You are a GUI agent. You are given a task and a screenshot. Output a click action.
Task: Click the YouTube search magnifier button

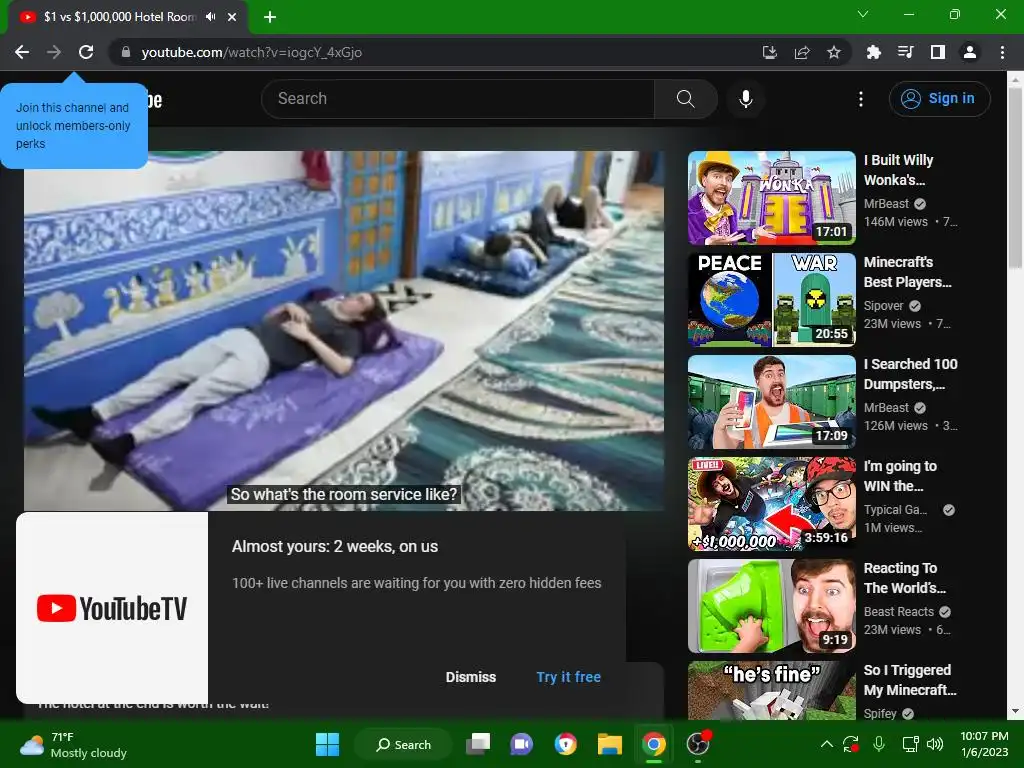tap(686, 99)
